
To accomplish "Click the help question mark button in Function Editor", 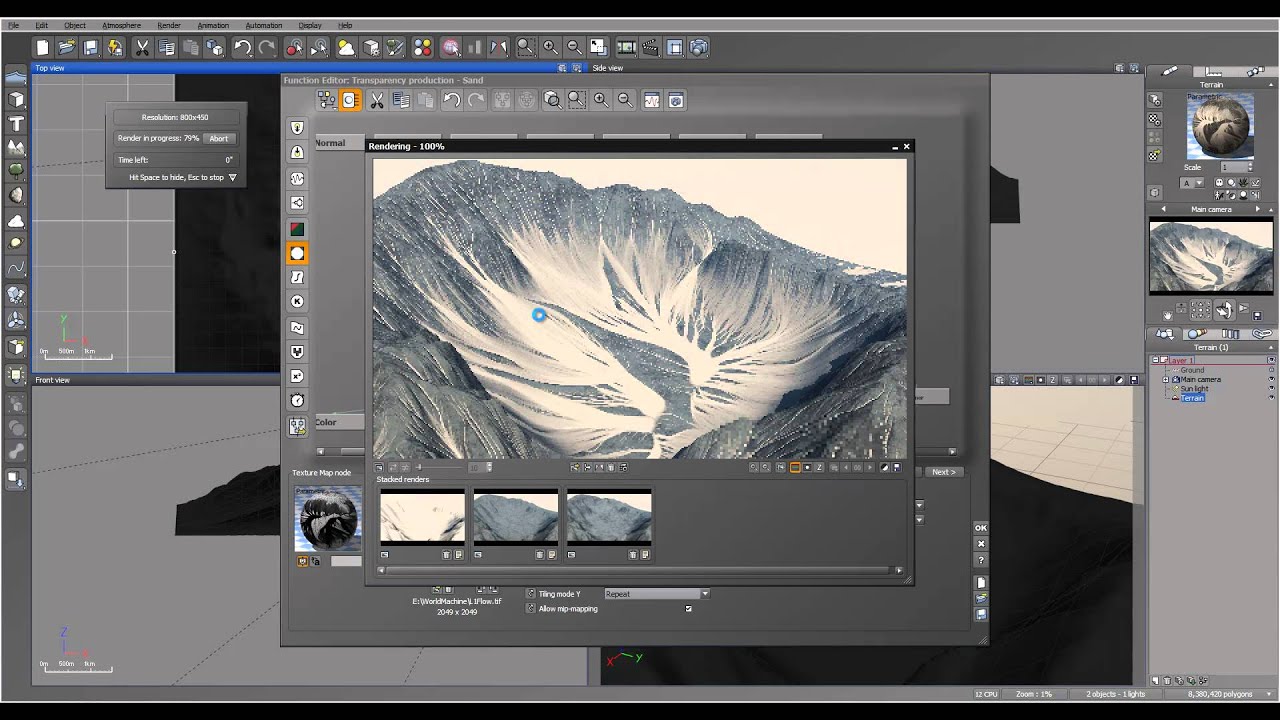I will click(x=981, y=560).
